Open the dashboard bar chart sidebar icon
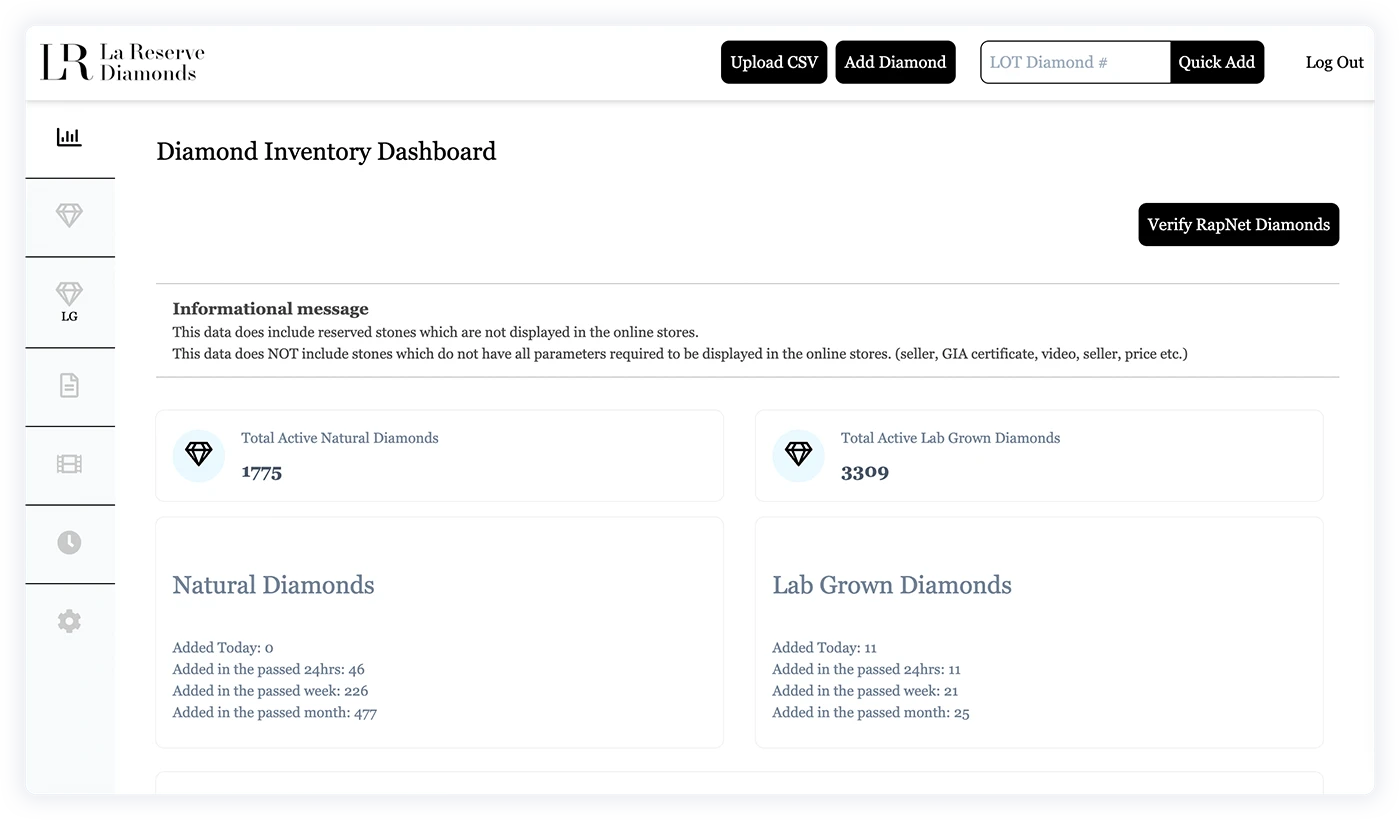This screenshot has width=1400, height=820. (69, 138)
